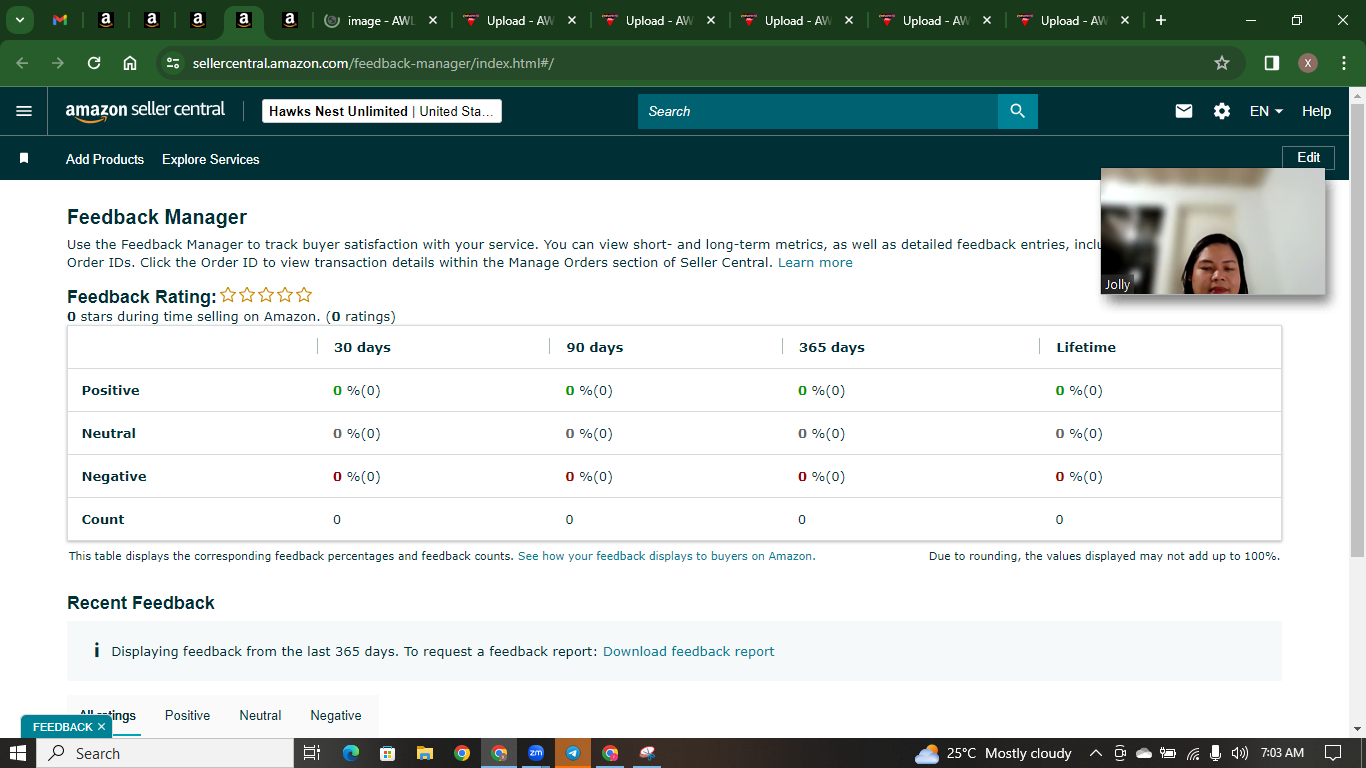Select the Neutral feedback tab

(260, 715)
